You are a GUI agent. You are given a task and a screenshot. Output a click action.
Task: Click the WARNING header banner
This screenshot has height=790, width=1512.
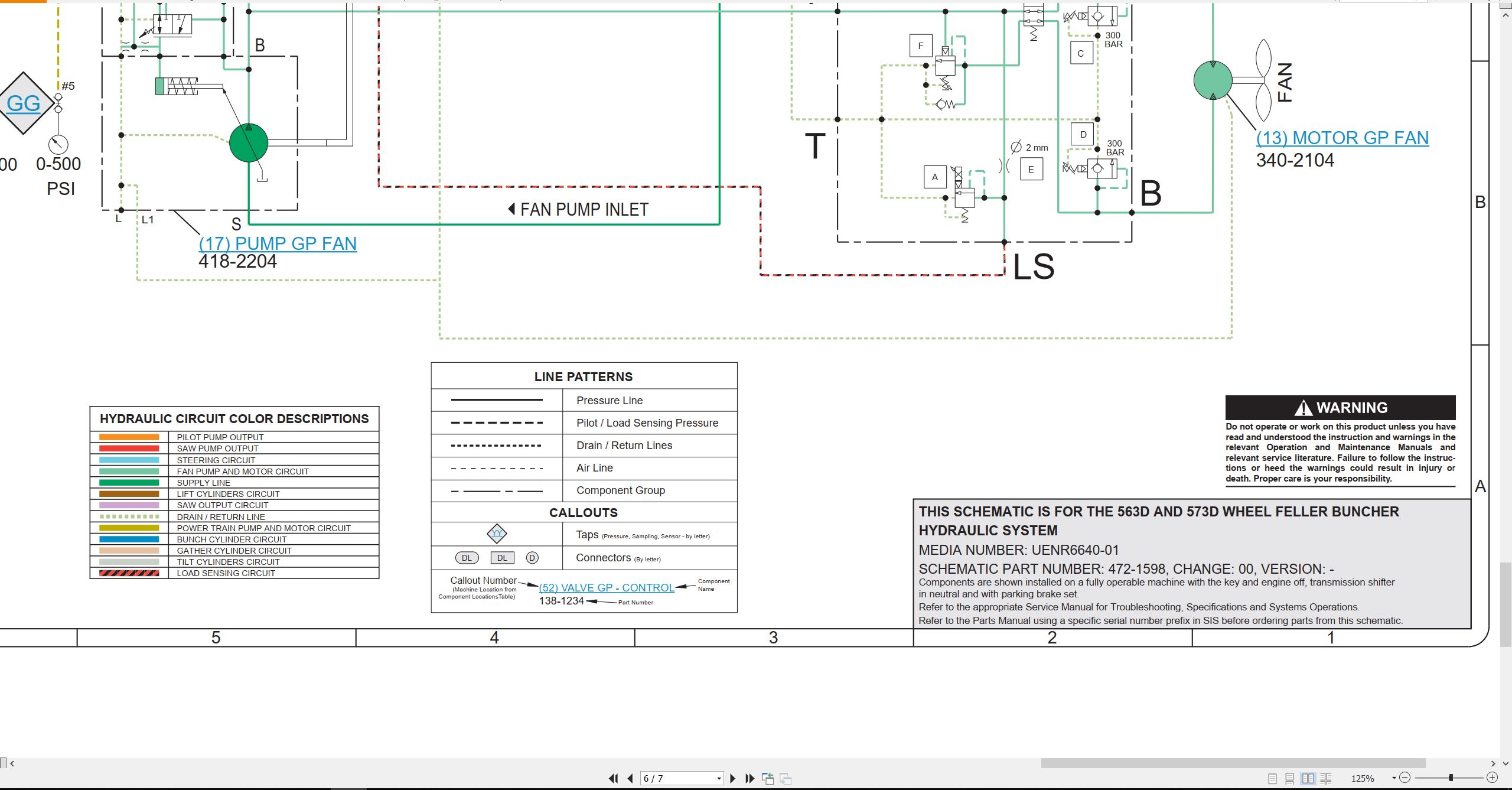click(x=1341, y=408)
